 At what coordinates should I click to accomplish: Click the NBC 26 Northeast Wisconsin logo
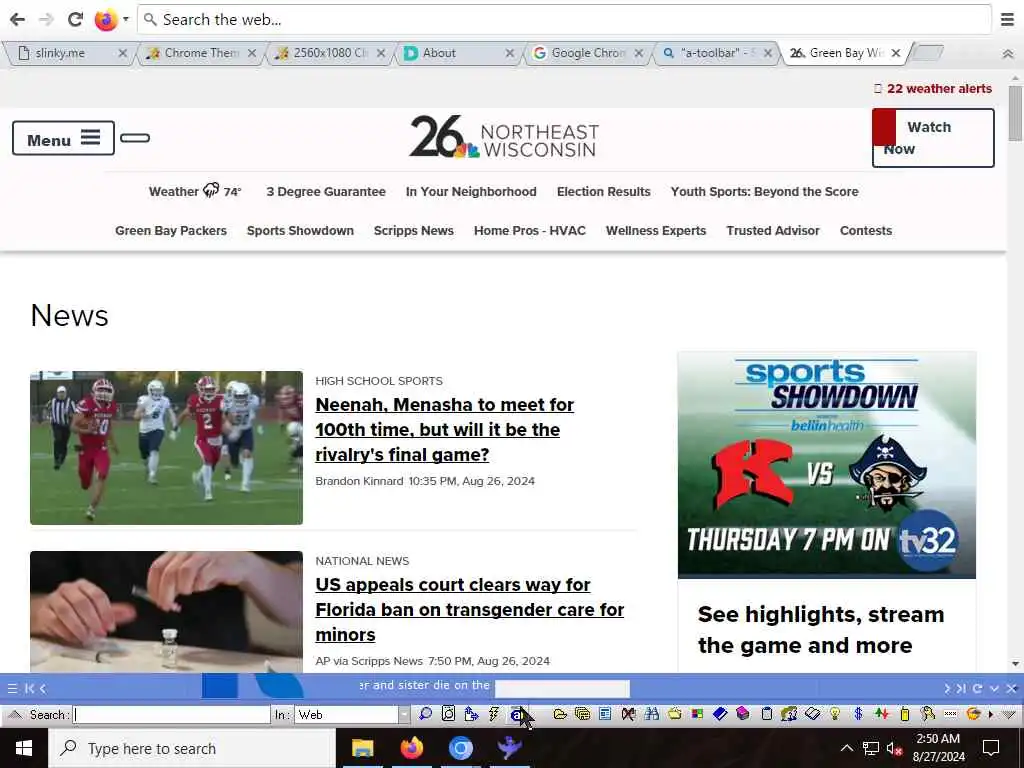(504, 136)
